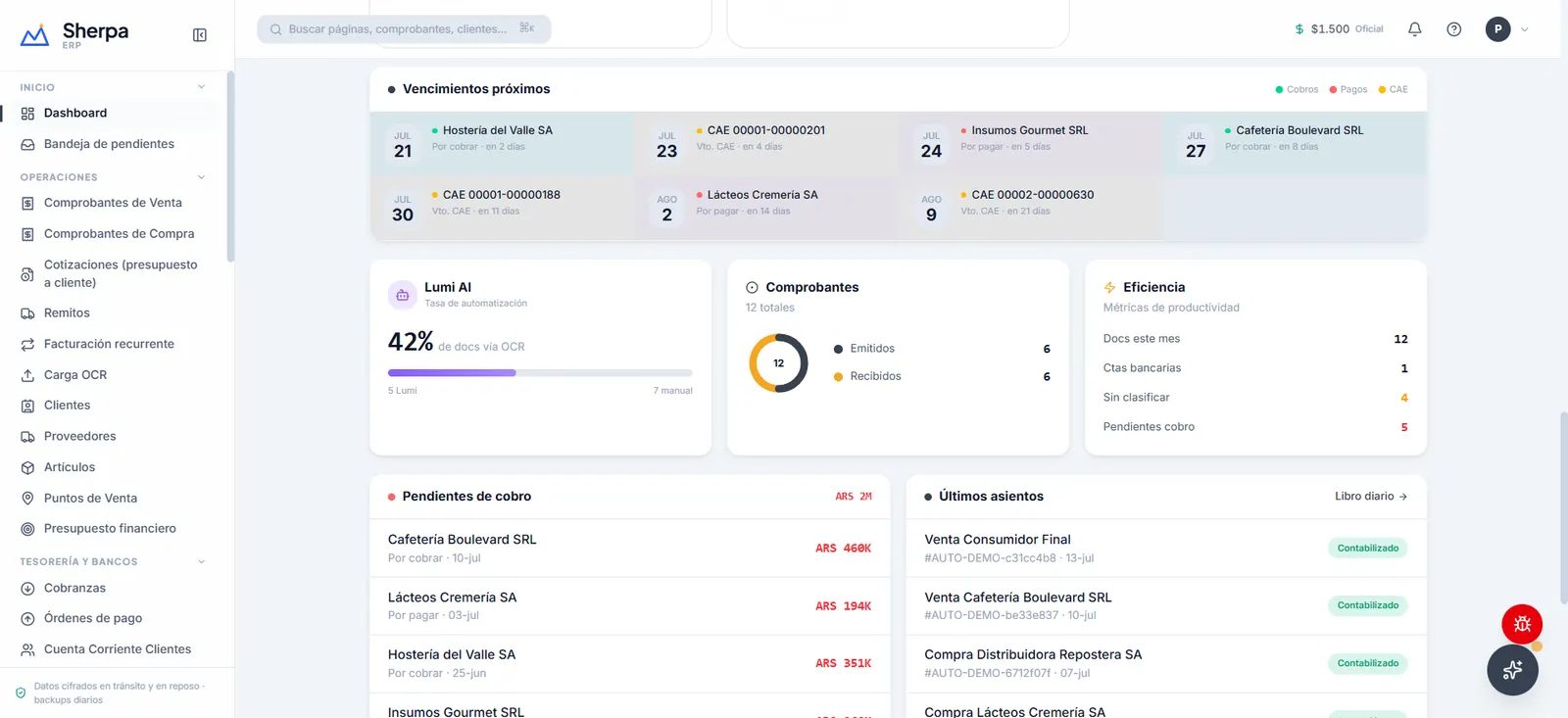Open the help question mark icon
The height and width of the screenshot is (718, 1568).
(x=1454, y=29)
